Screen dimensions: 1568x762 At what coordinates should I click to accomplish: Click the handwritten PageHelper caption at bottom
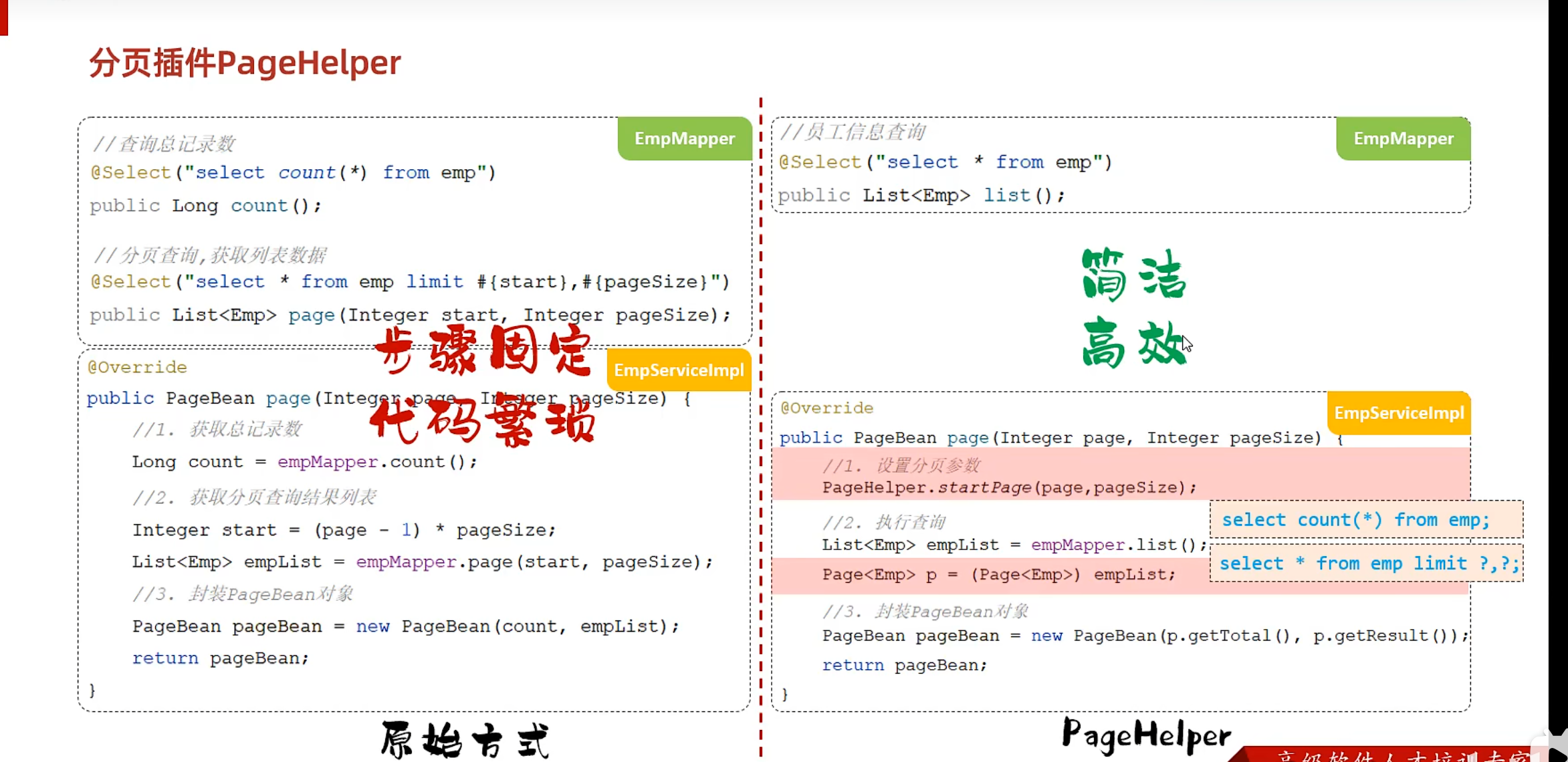[x=1146, y=735]
